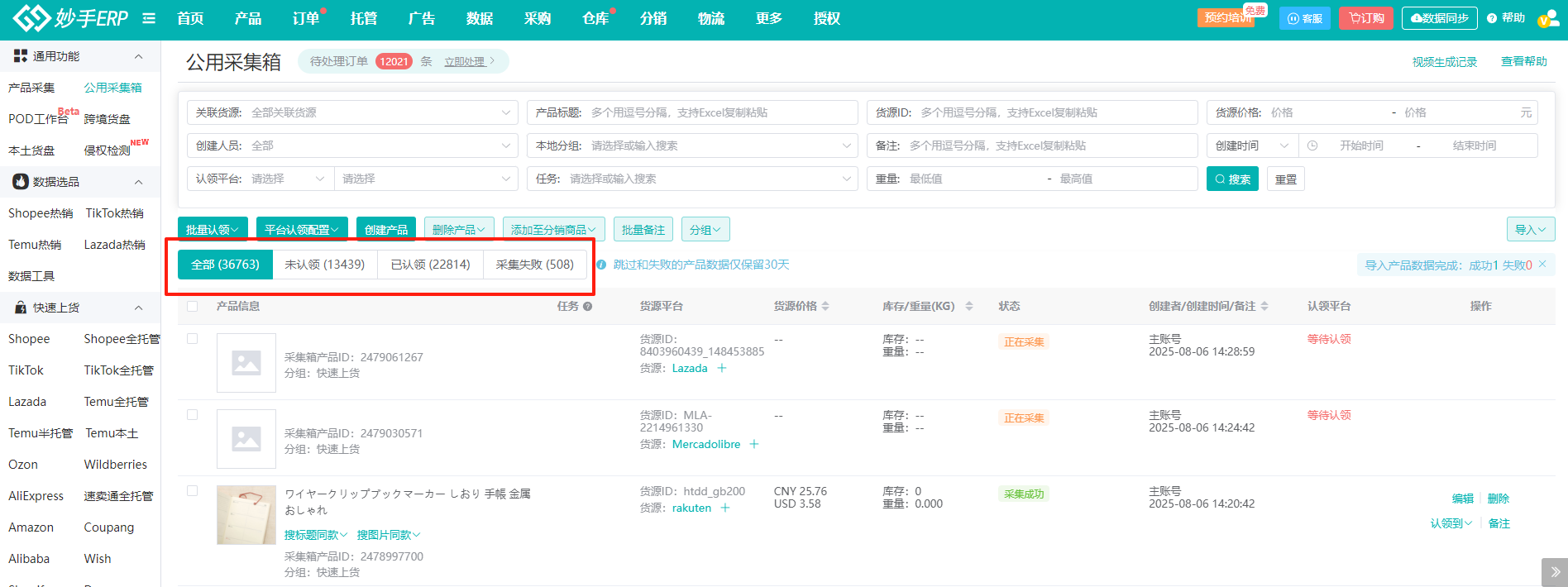
Task: Sort by 货源价格 column sort icon
Action: tap(825, 307)
